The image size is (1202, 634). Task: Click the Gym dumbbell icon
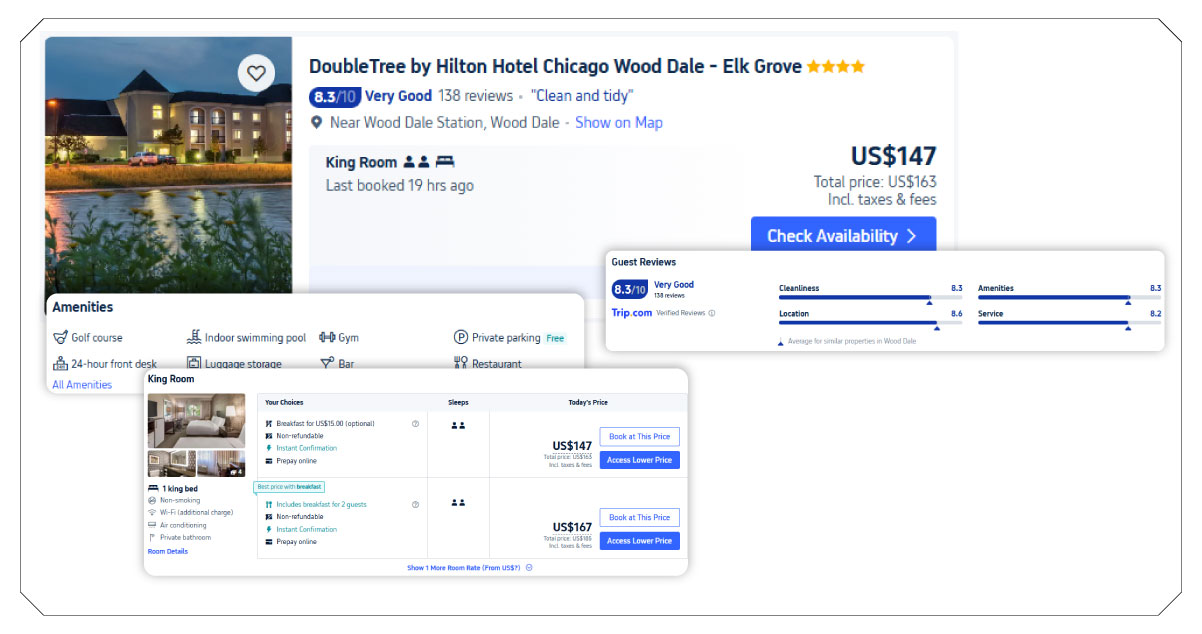(x=326, y=337)
